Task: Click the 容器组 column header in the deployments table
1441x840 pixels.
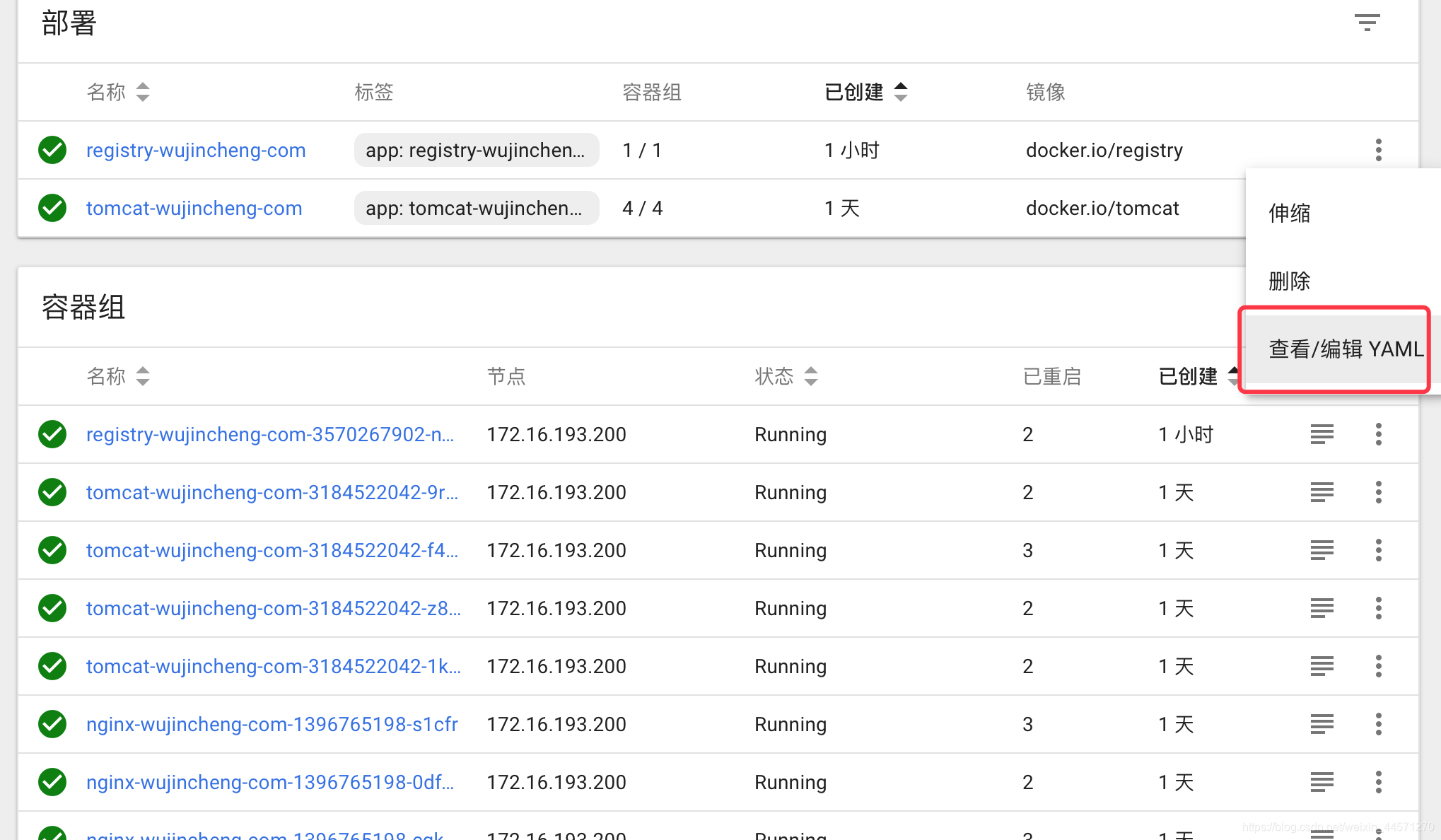Action: point(651,92)
